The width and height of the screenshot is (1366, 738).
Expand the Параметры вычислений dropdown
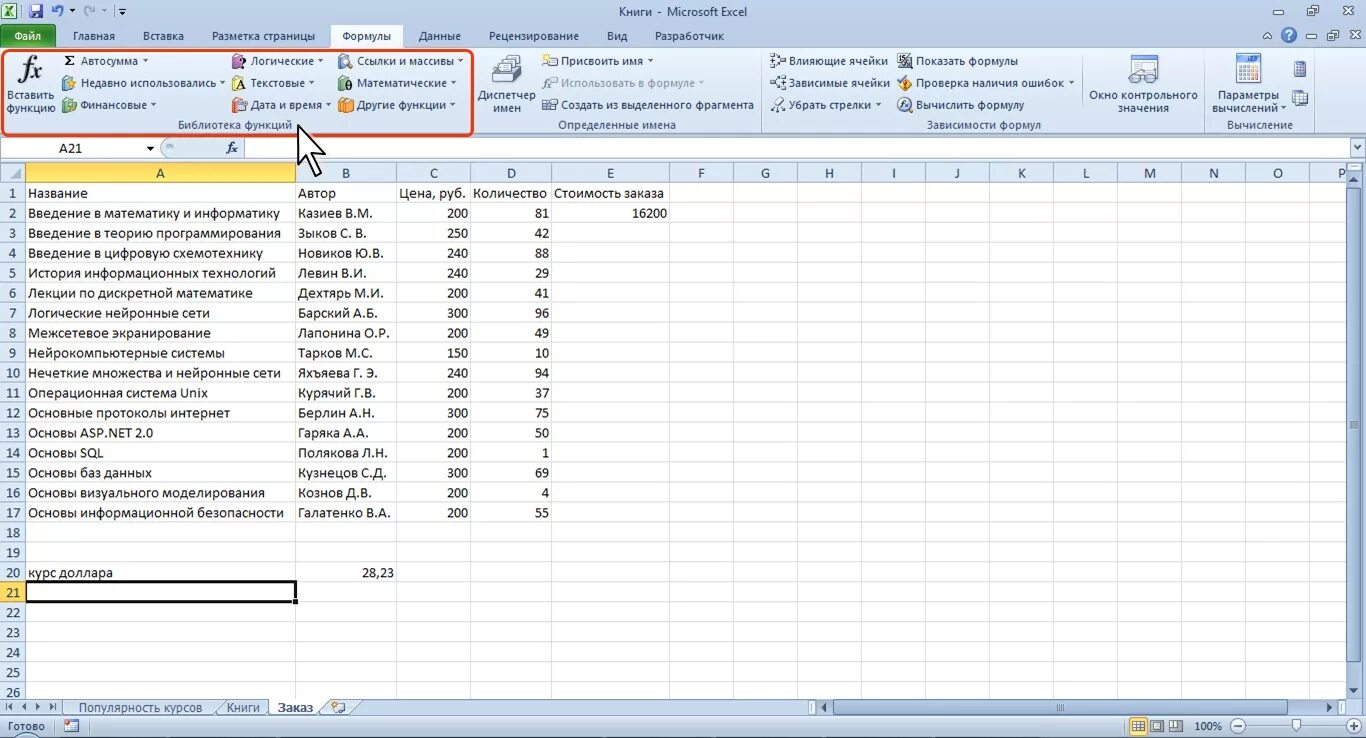click(x=1248, y=86)
